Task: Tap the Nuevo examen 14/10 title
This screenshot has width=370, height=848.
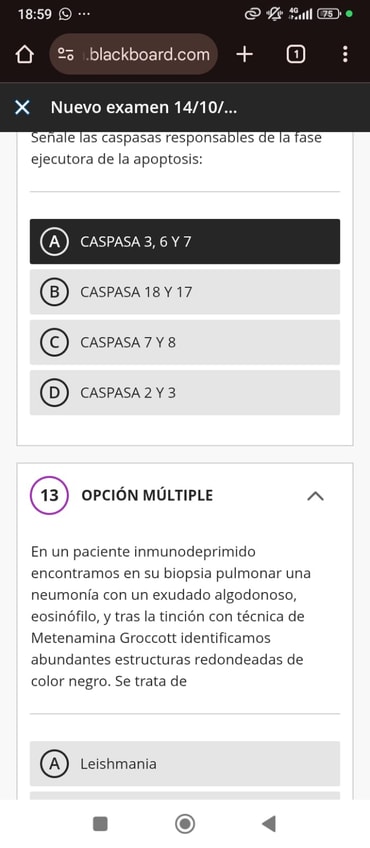Action: point(144,108)
